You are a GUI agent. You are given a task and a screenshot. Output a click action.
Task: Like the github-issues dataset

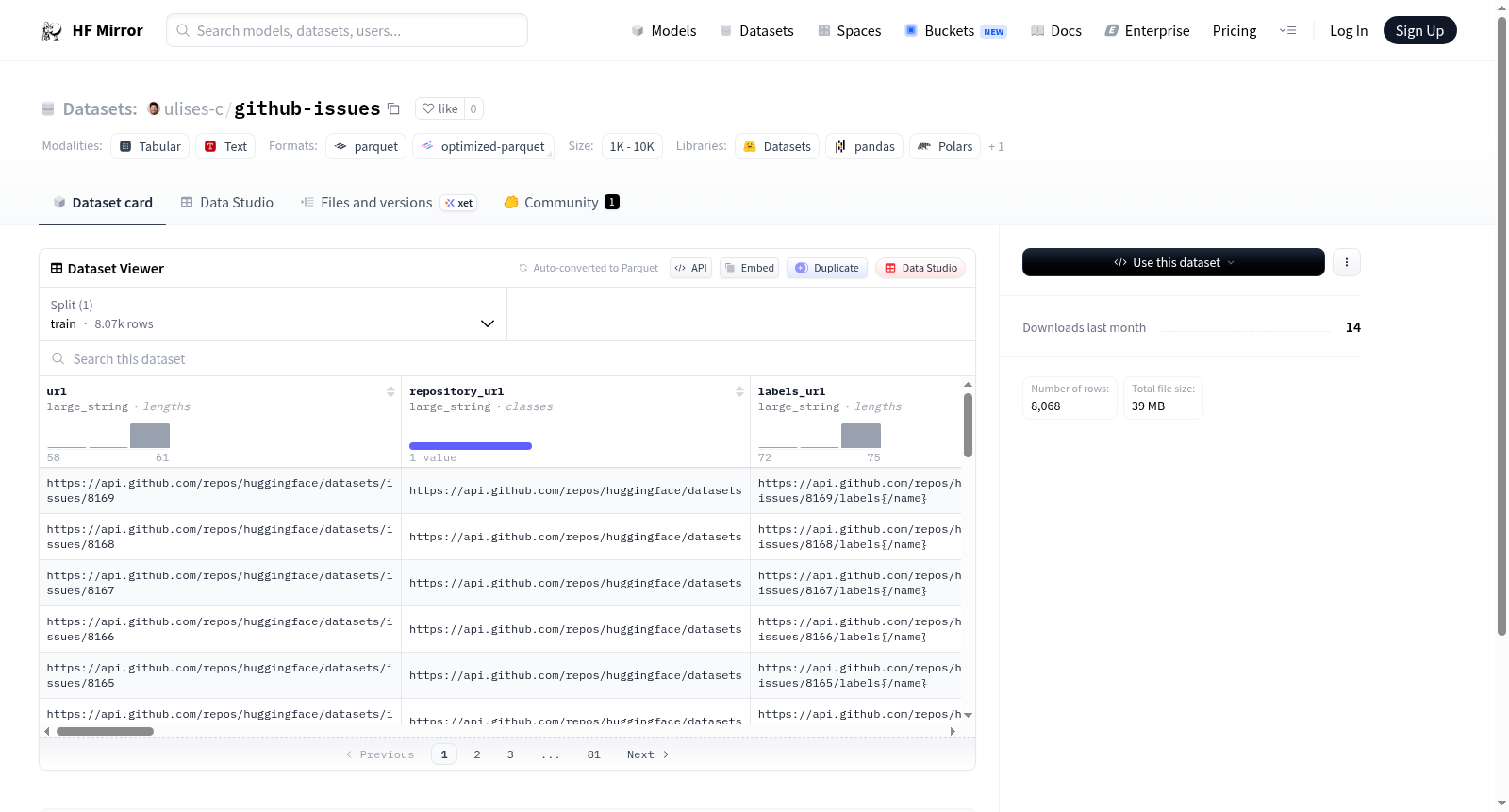point(439,108)
